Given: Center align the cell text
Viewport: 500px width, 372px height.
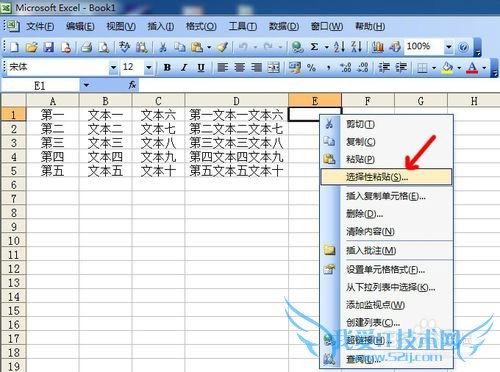Looking at the screenshot, I should [239, 68].
